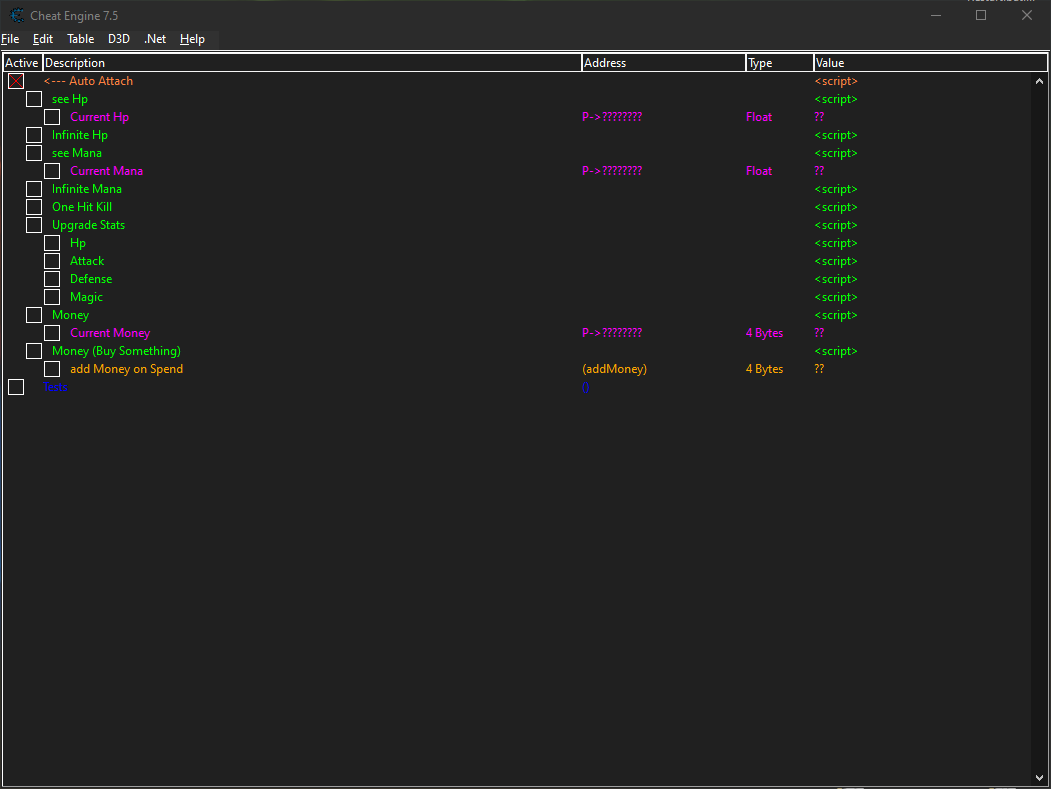
Task: Tick the Current Money checkbox
Action: (x=52, y=333)
